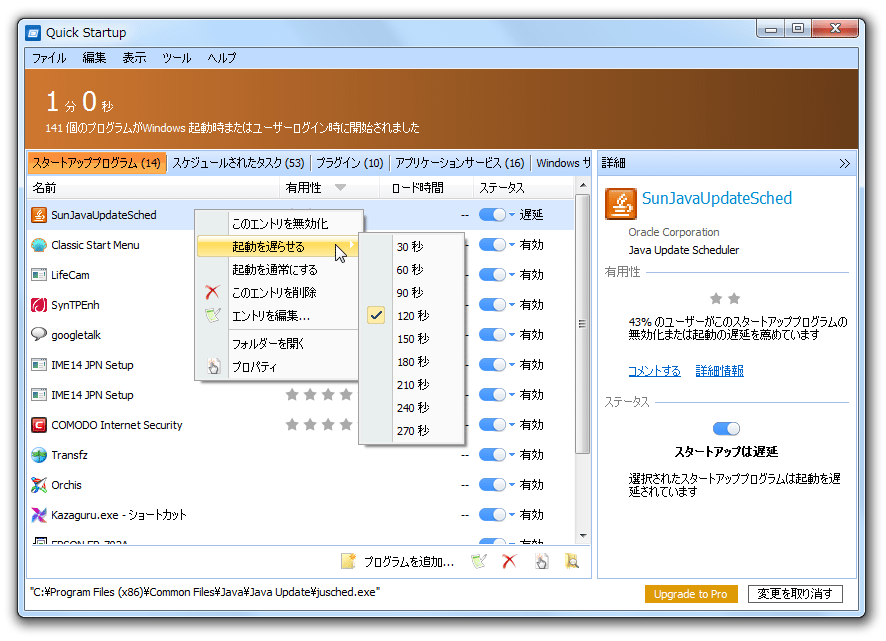Click the 有用性 column sort arrow

coord(340,188)
